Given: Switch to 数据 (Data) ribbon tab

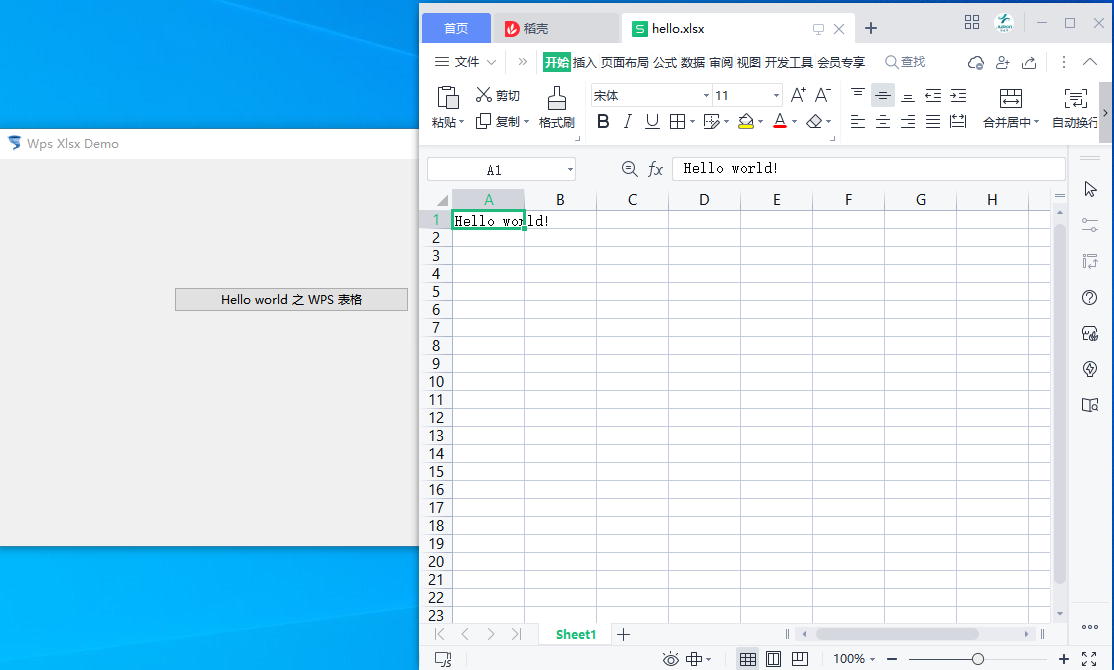Looking at the screenshot, I should (x=693, y=63).
